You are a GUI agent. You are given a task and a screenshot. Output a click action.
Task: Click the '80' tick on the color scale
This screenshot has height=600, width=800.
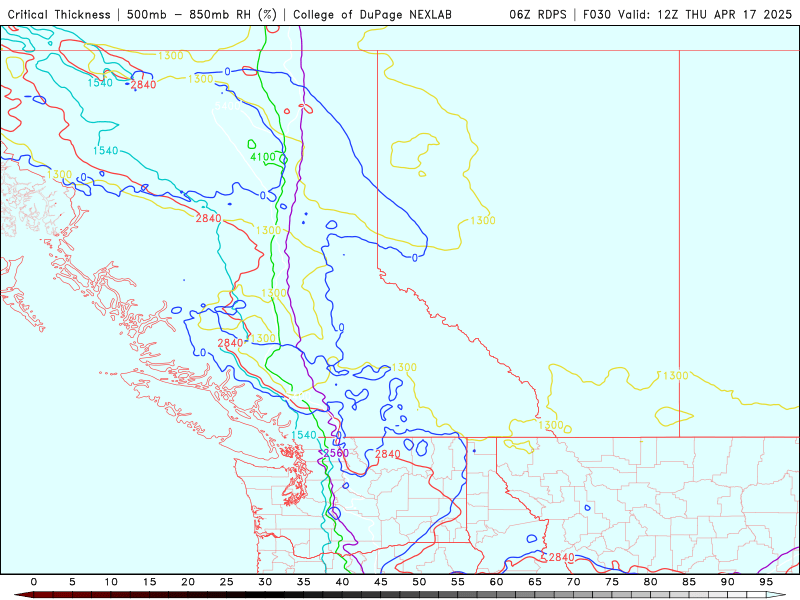[651, 582]
